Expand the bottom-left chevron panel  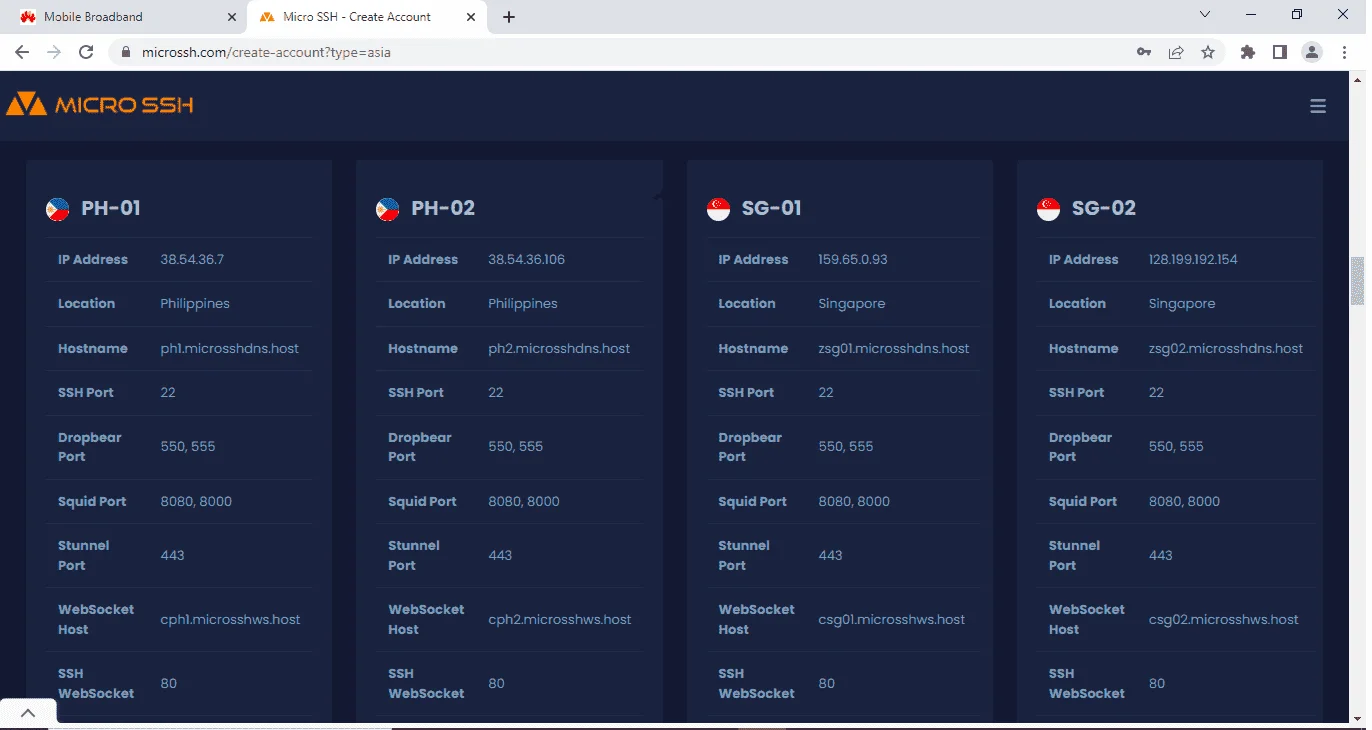[28, 713]
